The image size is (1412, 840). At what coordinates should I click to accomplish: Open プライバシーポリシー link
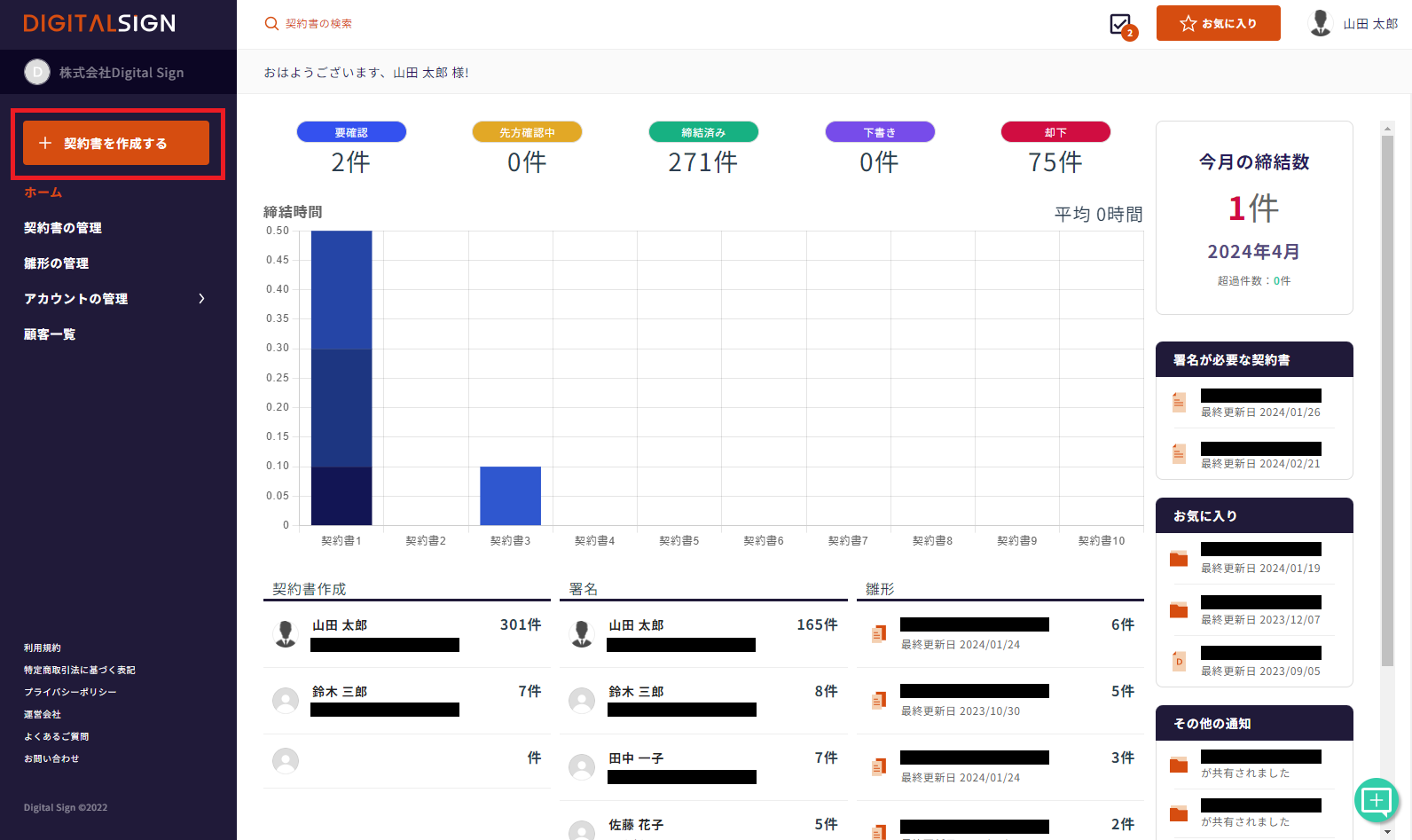pyautogui.click(x=70, y=692)
